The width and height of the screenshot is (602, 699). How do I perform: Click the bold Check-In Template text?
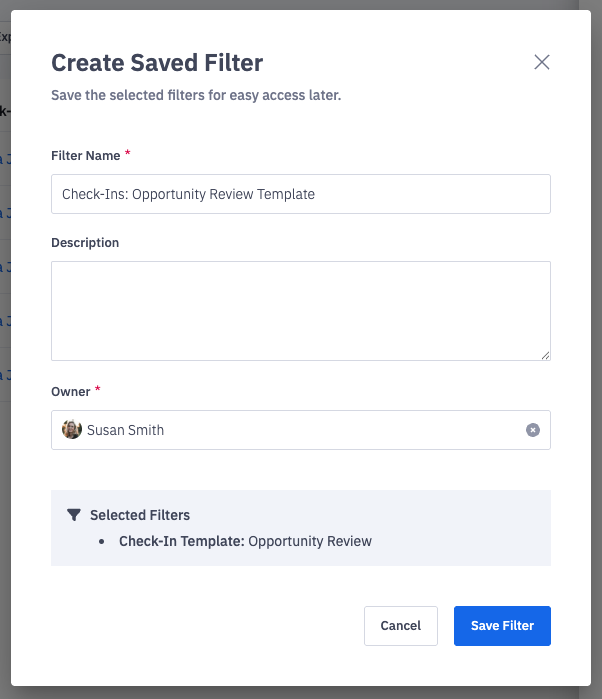tap(181, 541)
